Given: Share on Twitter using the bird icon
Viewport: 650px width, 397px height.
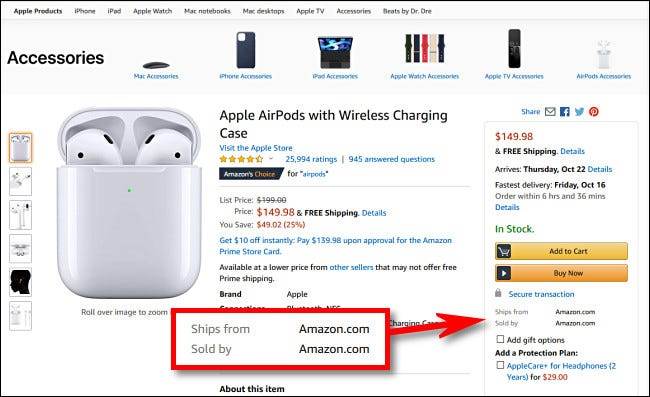Looking at the screenshot, I should 580,111.
